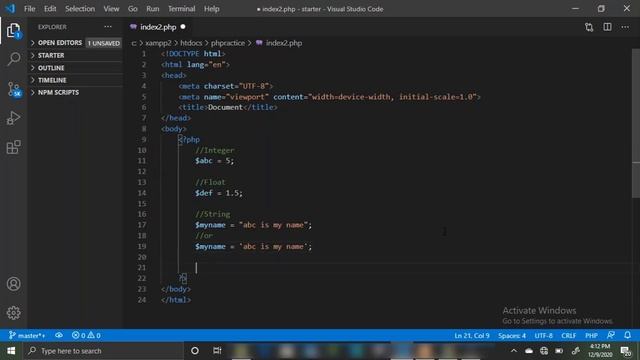Select the index2.php editor tab
The width and height of the screenshot is (640, 360).
click(x=158, y=27)
